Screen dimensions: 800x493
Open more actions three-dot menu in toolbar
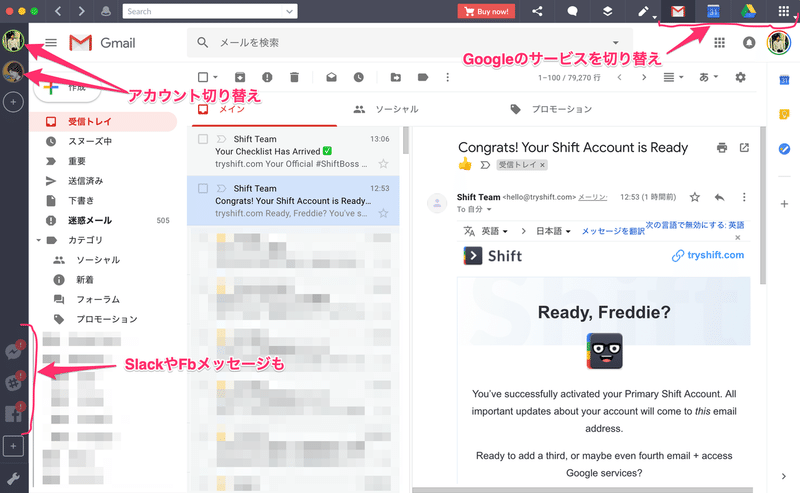click(447, 77)
